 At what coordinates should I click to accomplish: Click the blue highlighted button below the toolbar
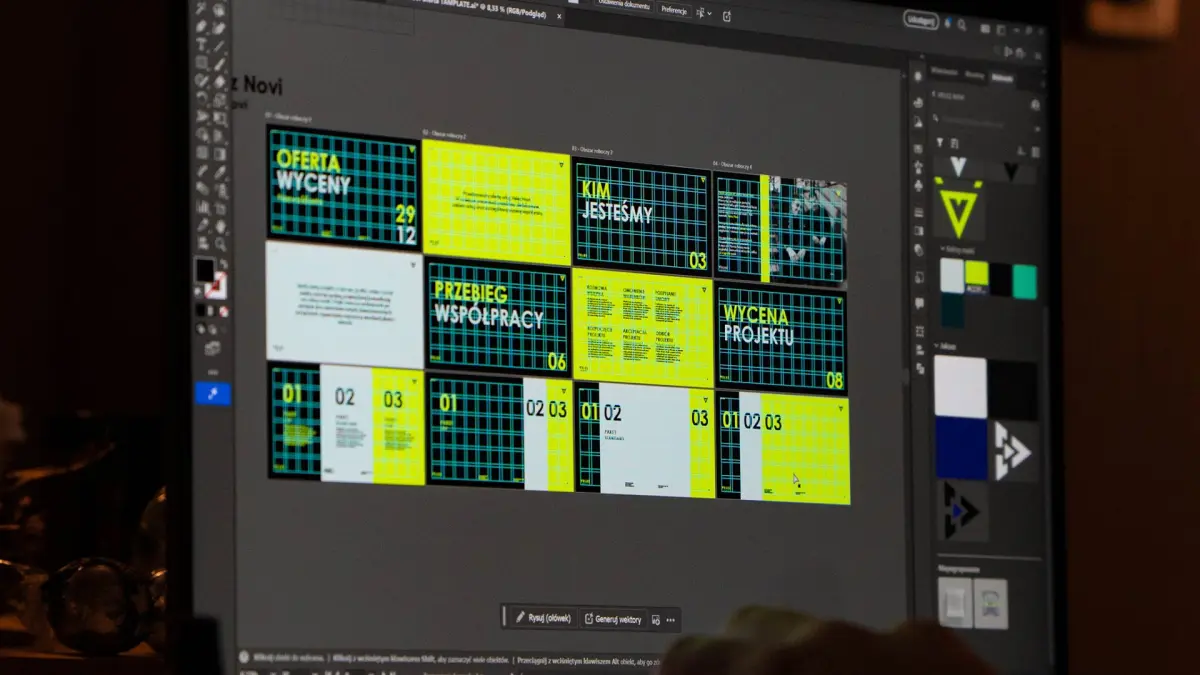point(213,392)
